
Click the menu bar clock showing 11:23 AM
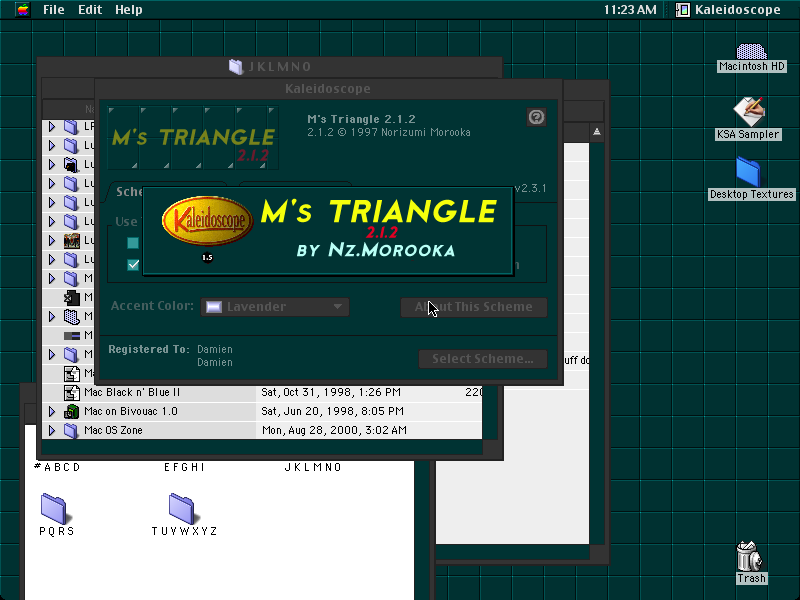630,10
